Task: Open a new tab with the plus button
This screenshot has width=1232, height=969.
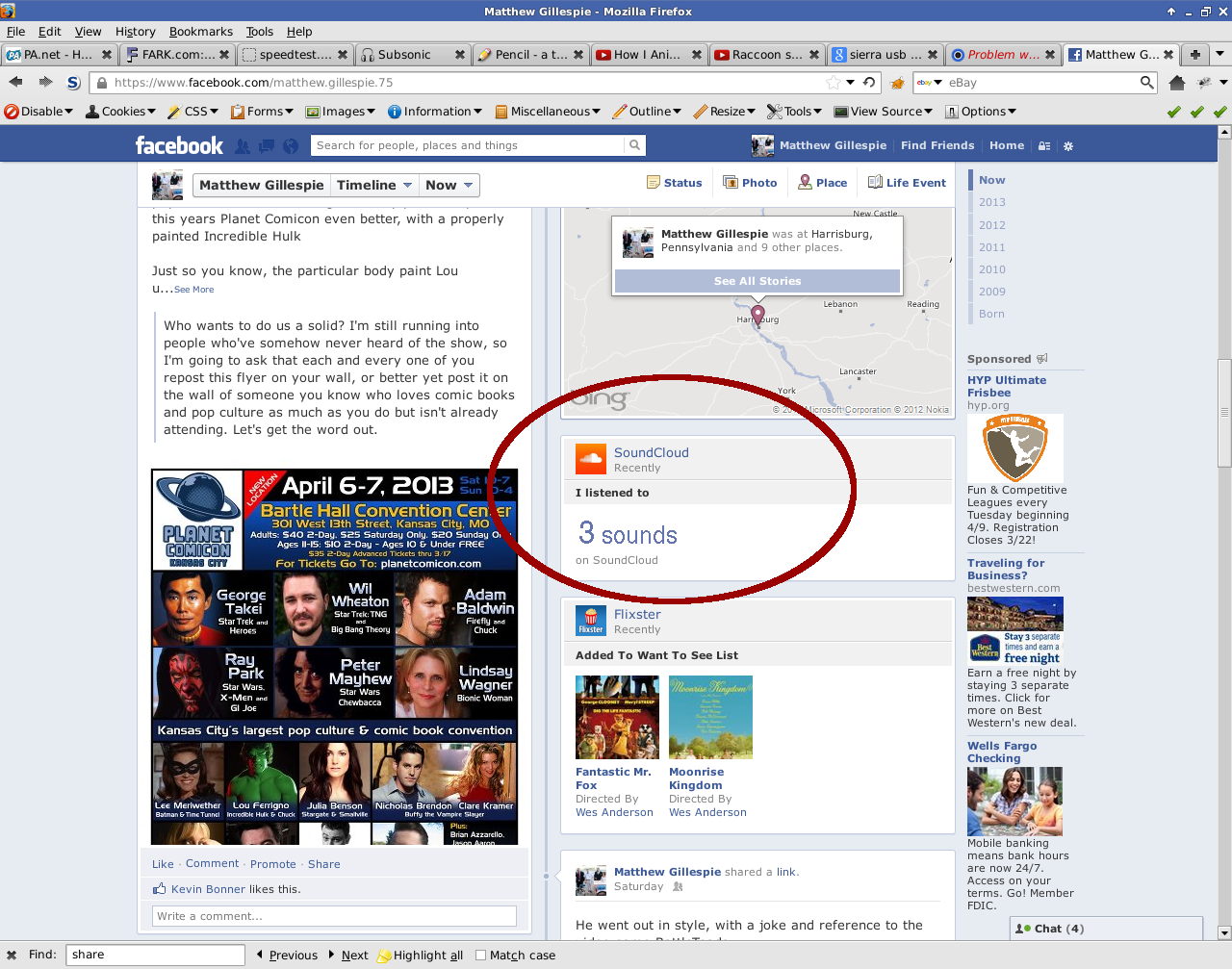Action: click(1194, 55)
